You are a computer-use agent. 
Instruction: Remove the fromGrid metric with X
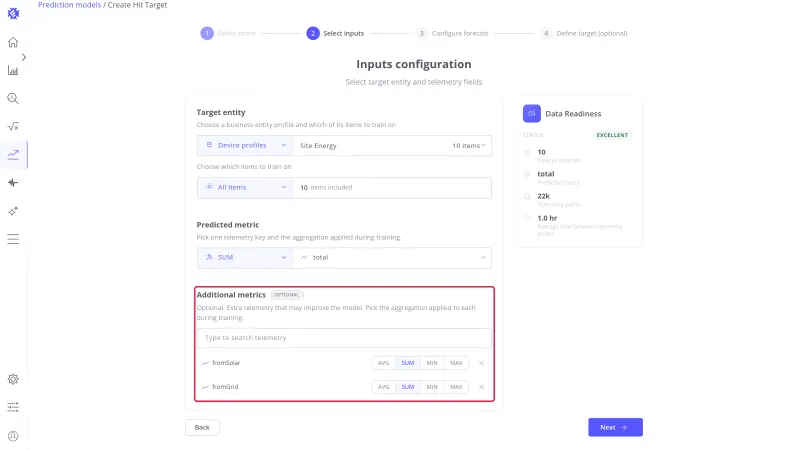click(481, 387)
